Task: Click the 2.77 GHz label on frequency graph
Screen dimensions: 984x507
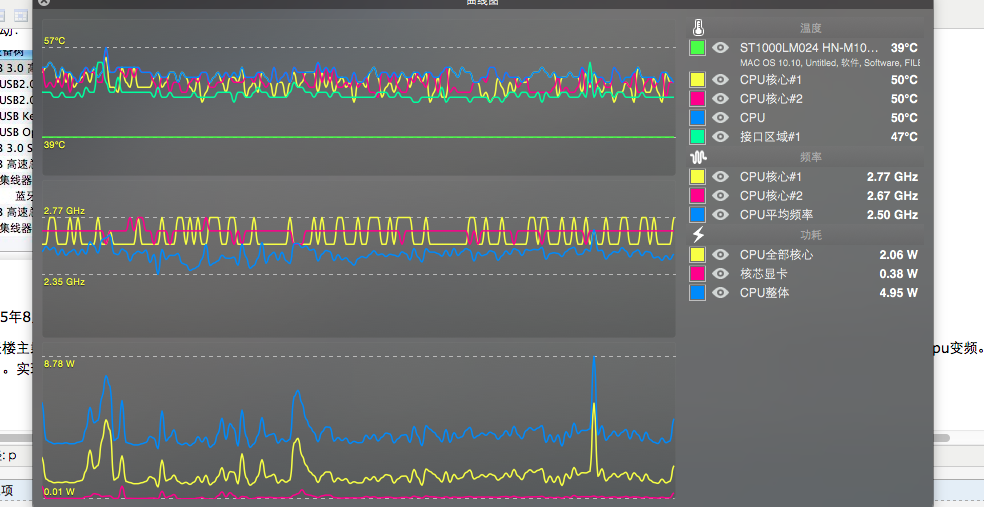Action: (64, 211)
